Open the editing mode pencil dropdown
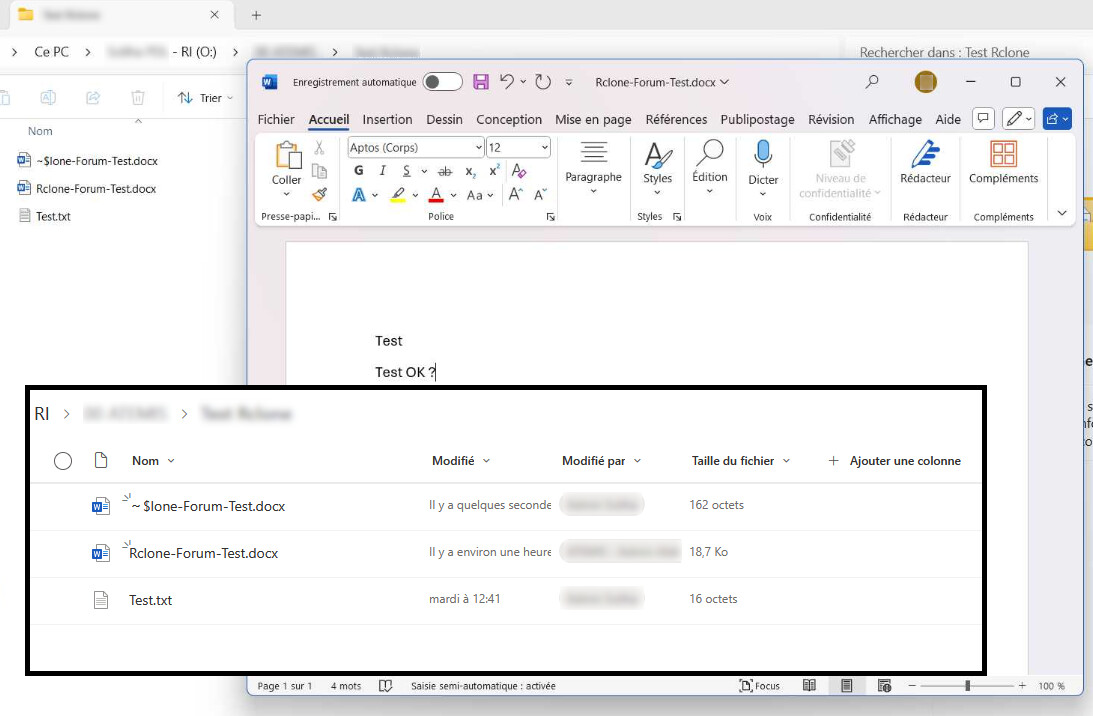 tap(1018, 119)
